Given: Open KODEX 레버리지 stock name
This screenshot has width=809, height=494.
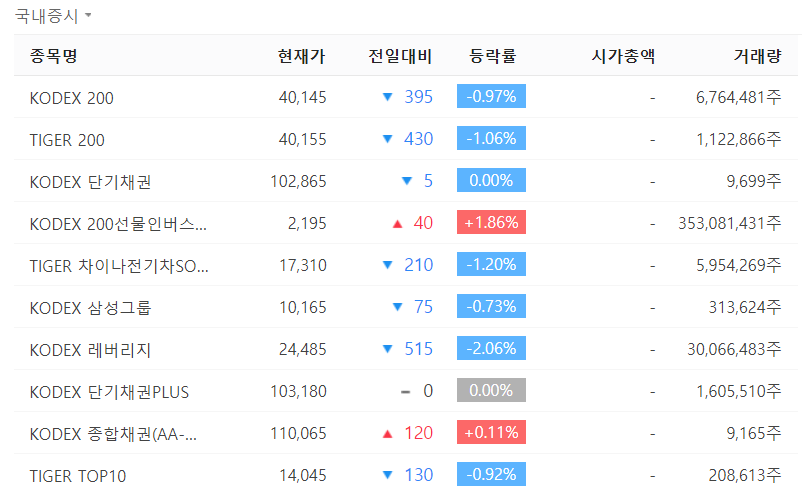Looking at the screenshot, I should coord(90,350).
